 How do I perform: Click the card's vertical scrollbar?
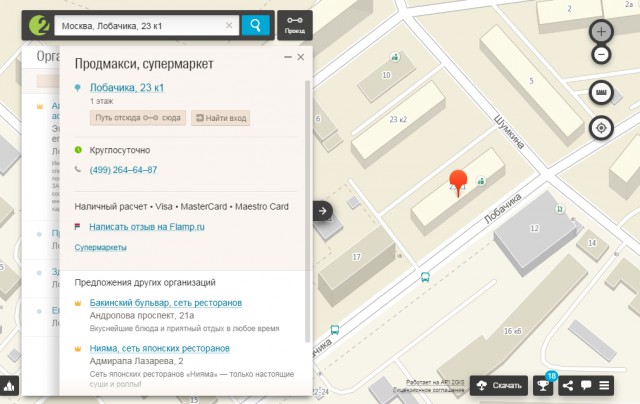click(307, 211)
